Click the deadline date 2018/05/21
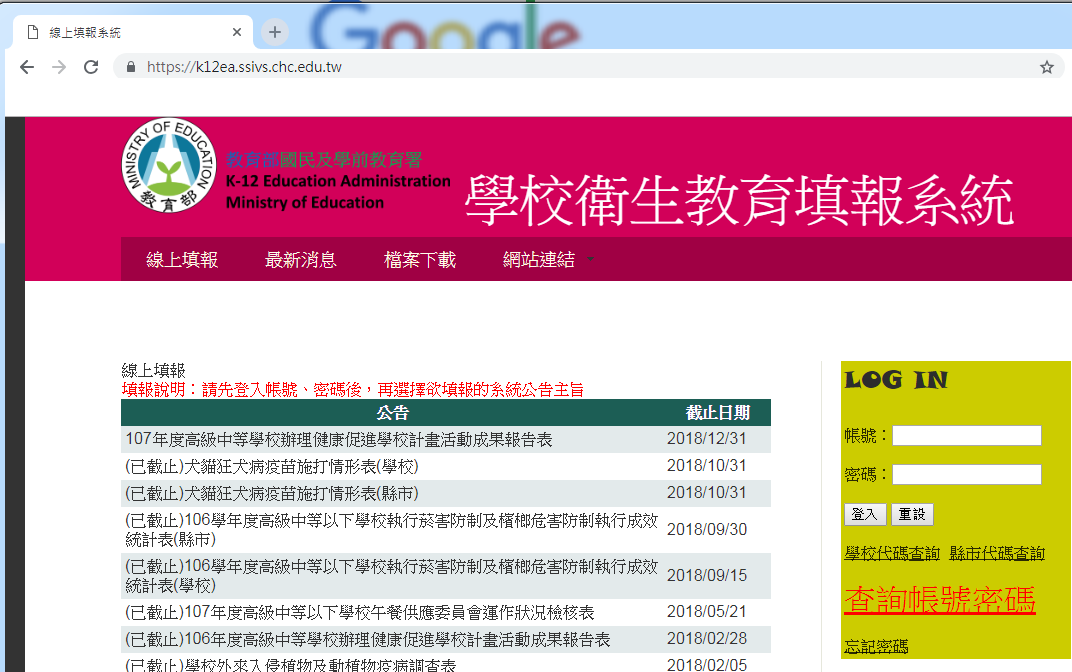 pyautogui.click(x=707, y=611)
